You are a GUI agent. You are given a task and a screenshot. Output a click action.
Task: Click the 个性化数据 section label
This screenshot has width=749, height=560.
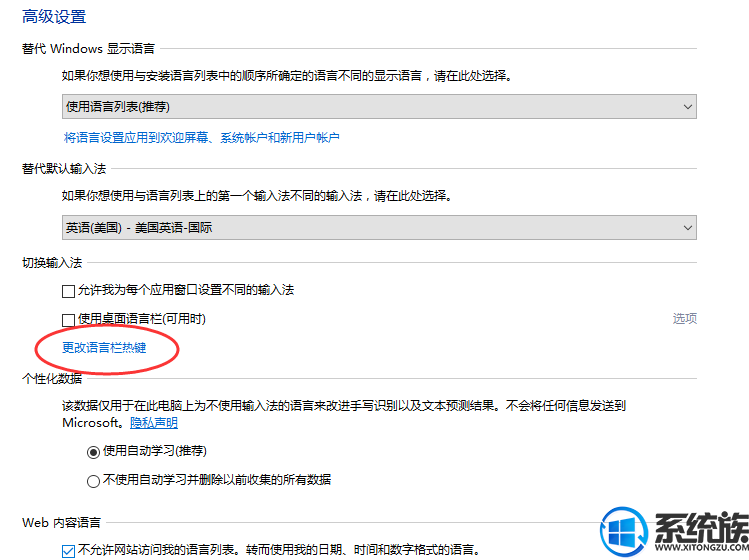pyautogui.click(x=52, y=379)
